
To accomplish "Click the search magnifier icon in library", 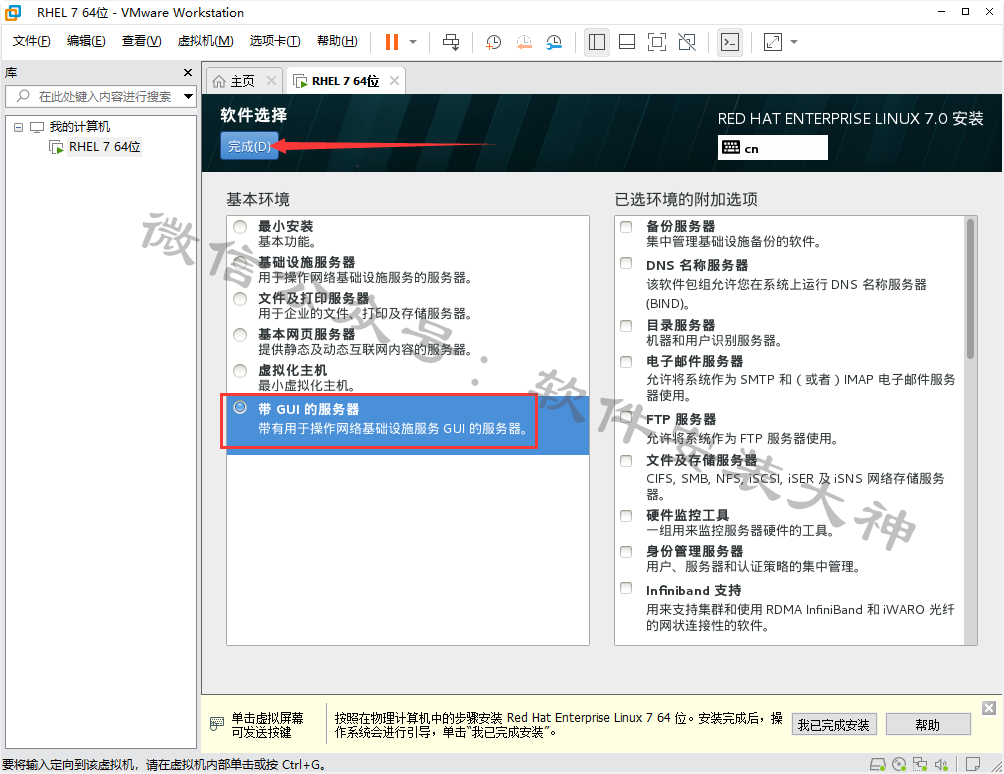I will (23, 96).
